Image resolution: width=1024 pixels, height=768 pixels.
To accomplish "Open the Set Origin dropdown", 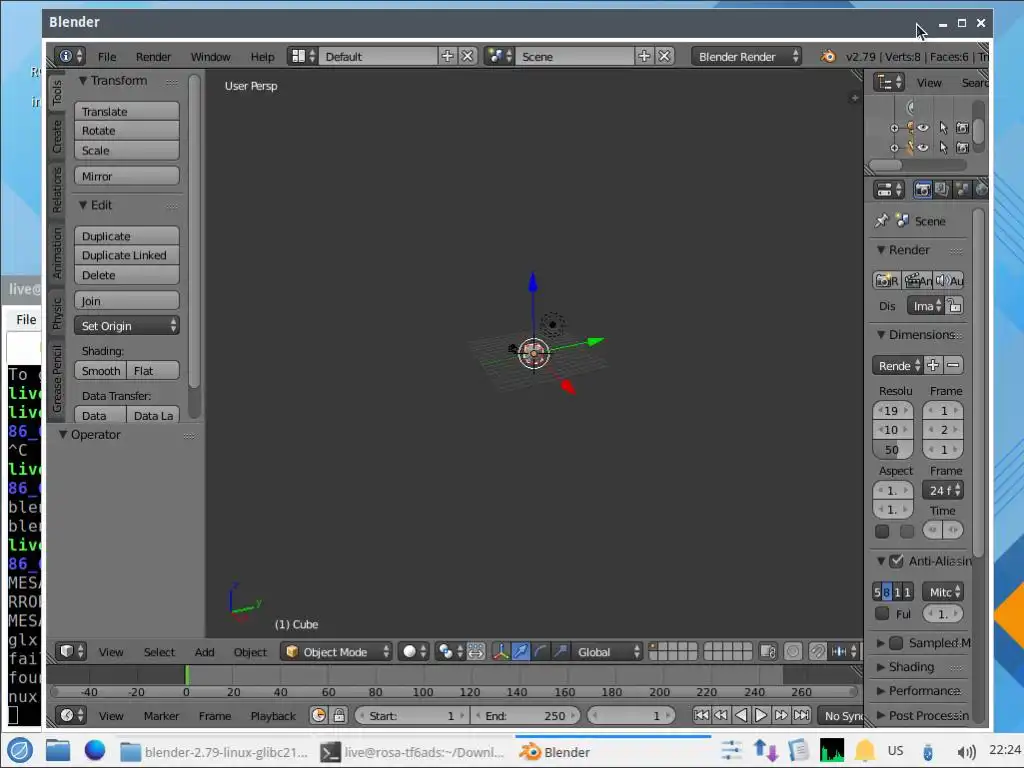I will [x=127, y=325].
